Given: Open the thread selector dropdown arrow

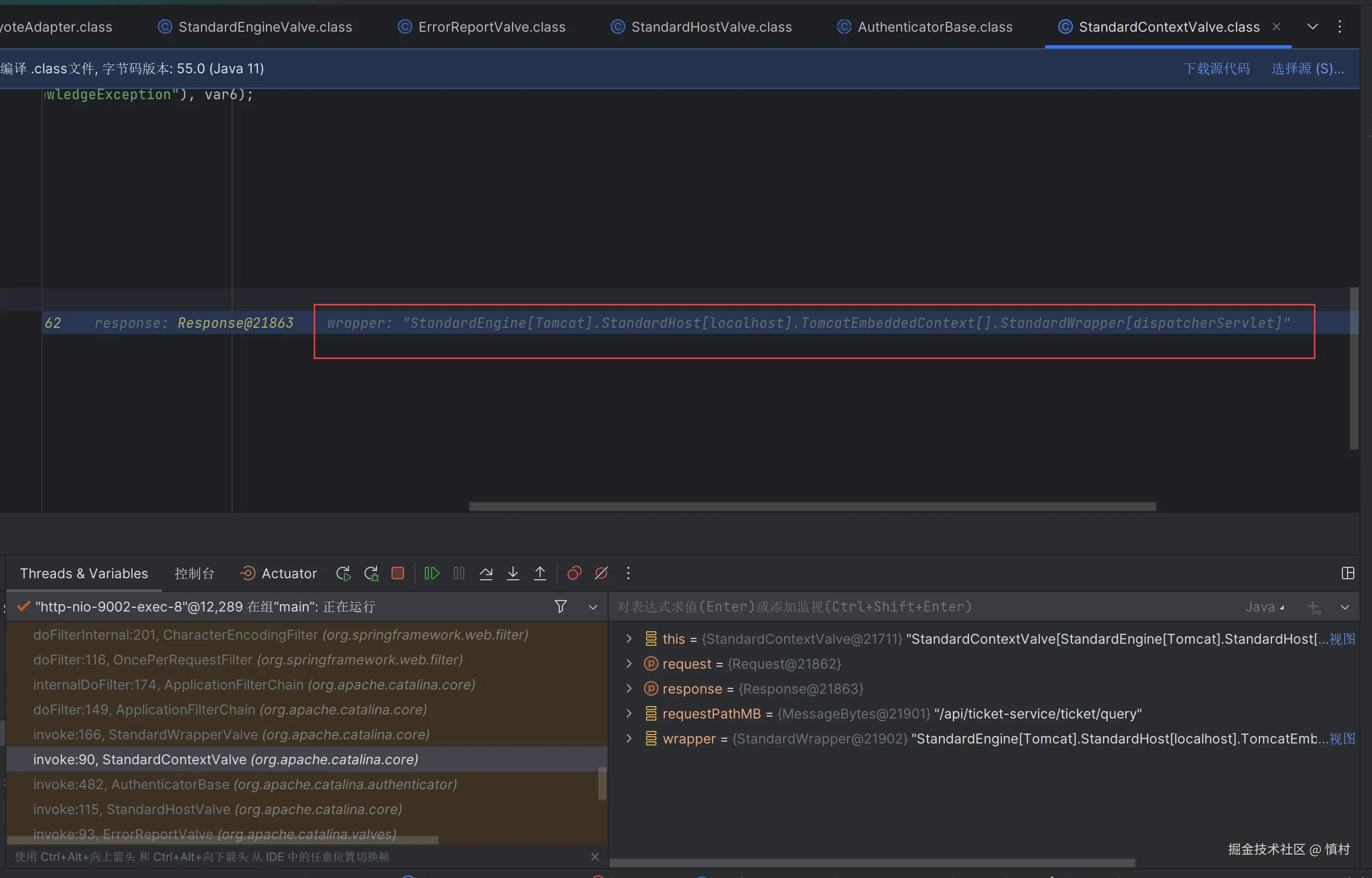Looking at the screenshot, I should click(593, 607).
